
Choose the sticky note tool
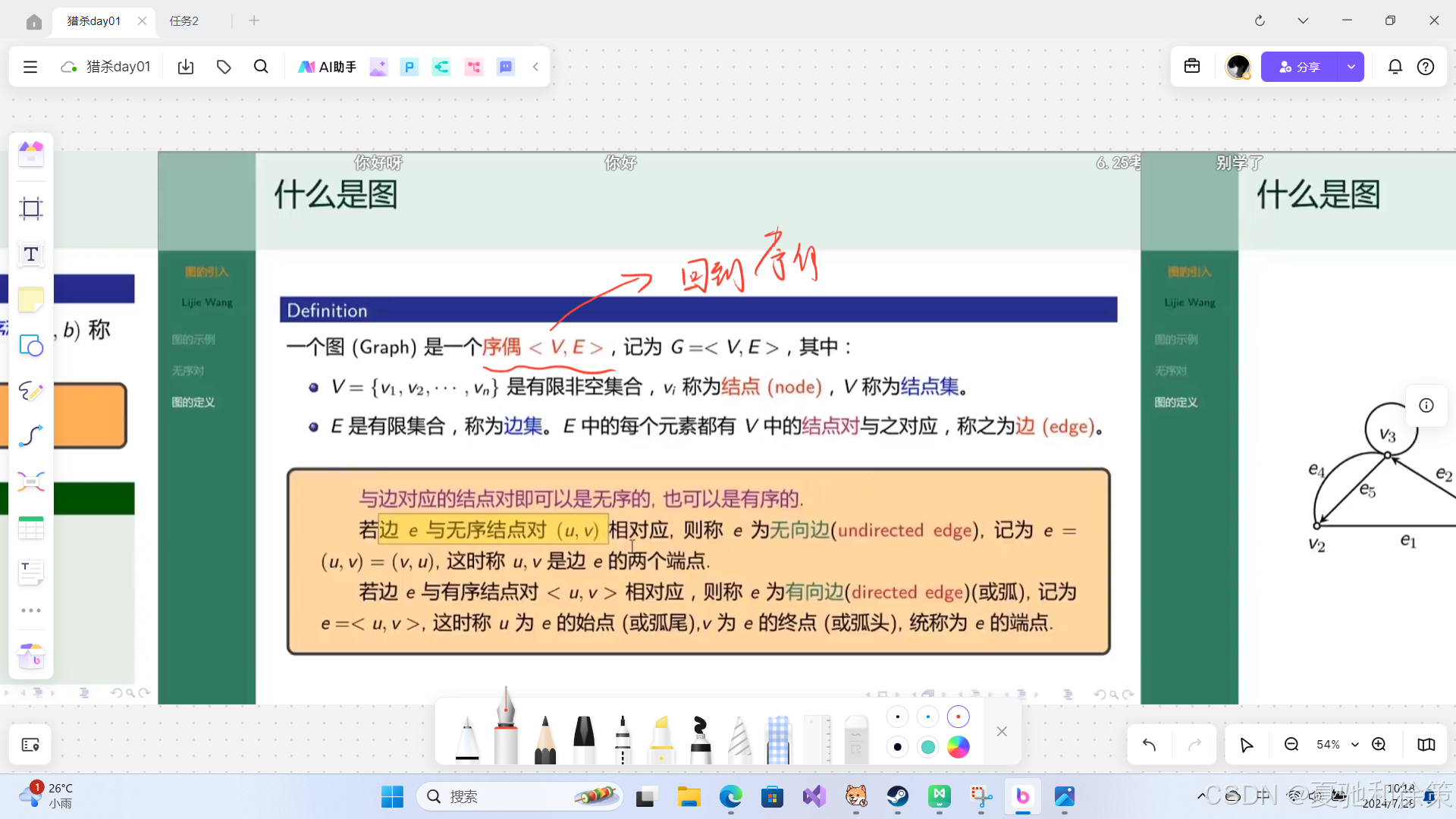tap(31, 300)
